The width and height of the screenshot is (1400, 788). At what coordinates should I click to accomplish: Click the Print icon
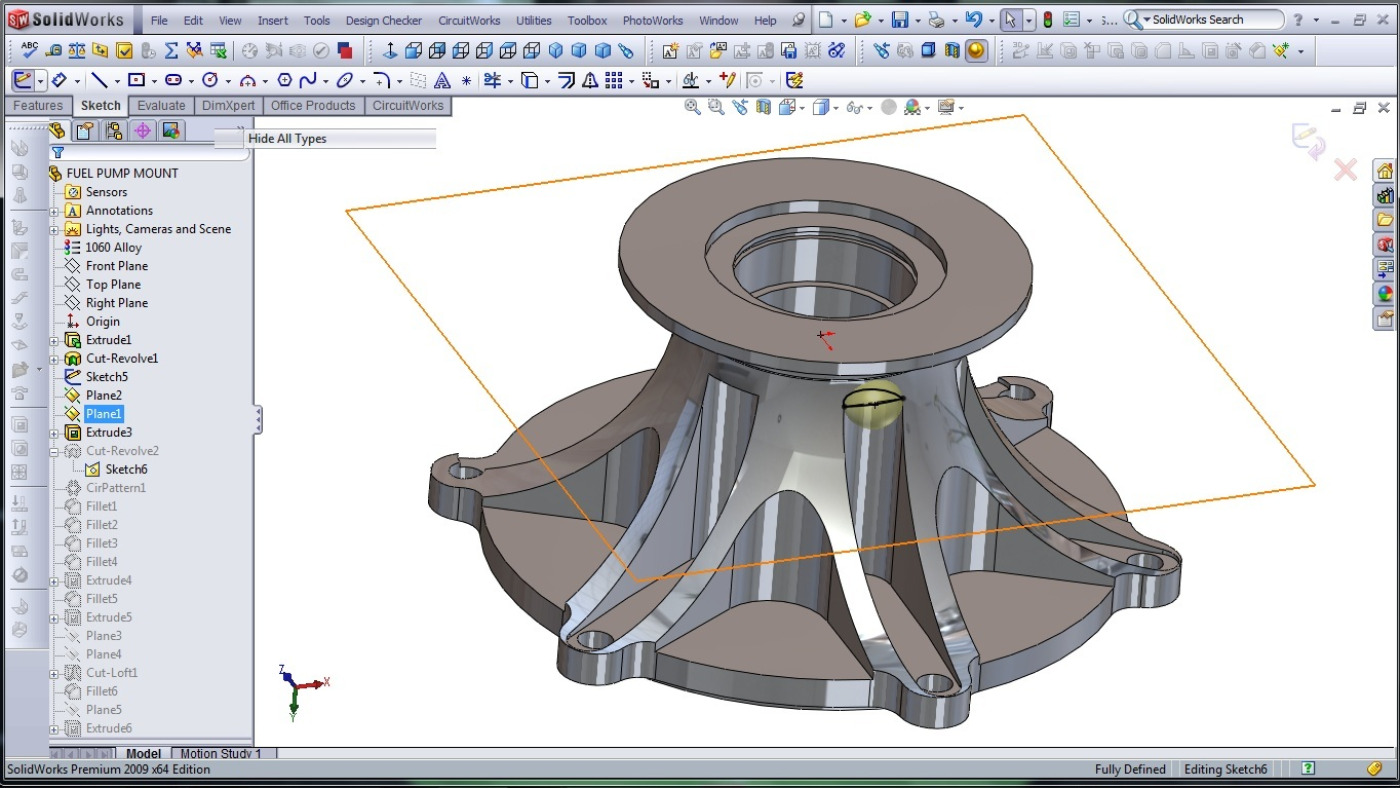pos(935,20)
